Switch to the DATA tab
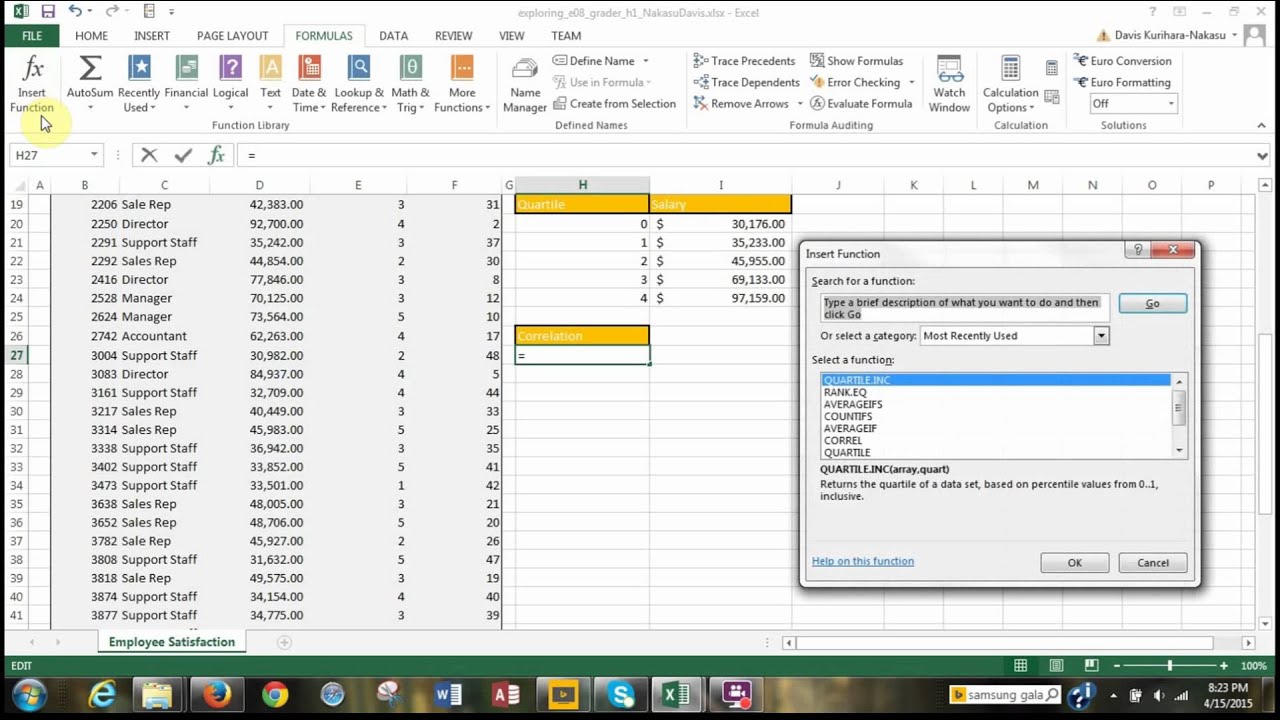This screenshot has height=720, width=1280. click(x=394, y=35)
